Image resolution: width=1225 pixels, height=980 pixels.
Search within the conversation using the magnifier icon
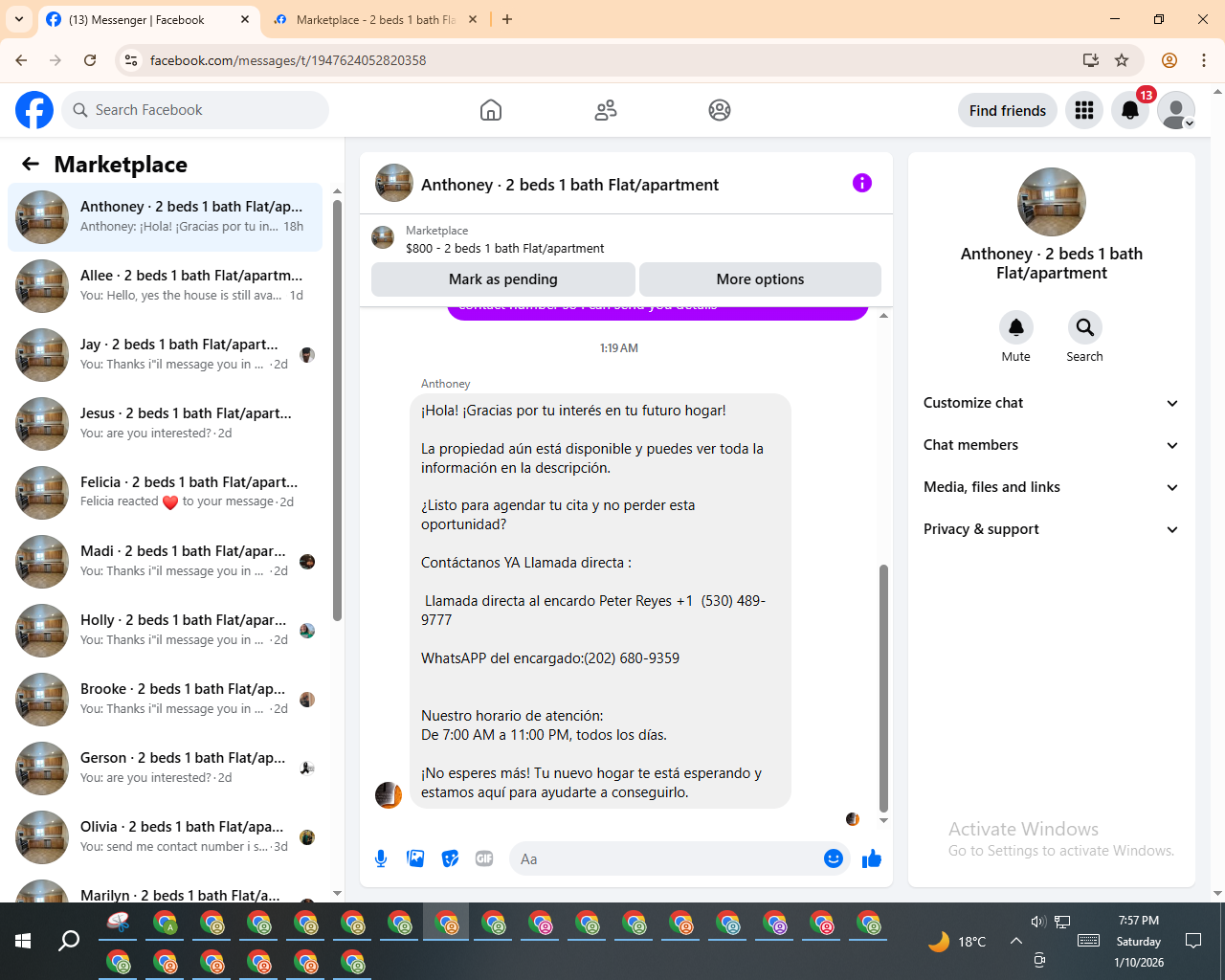1084,327
